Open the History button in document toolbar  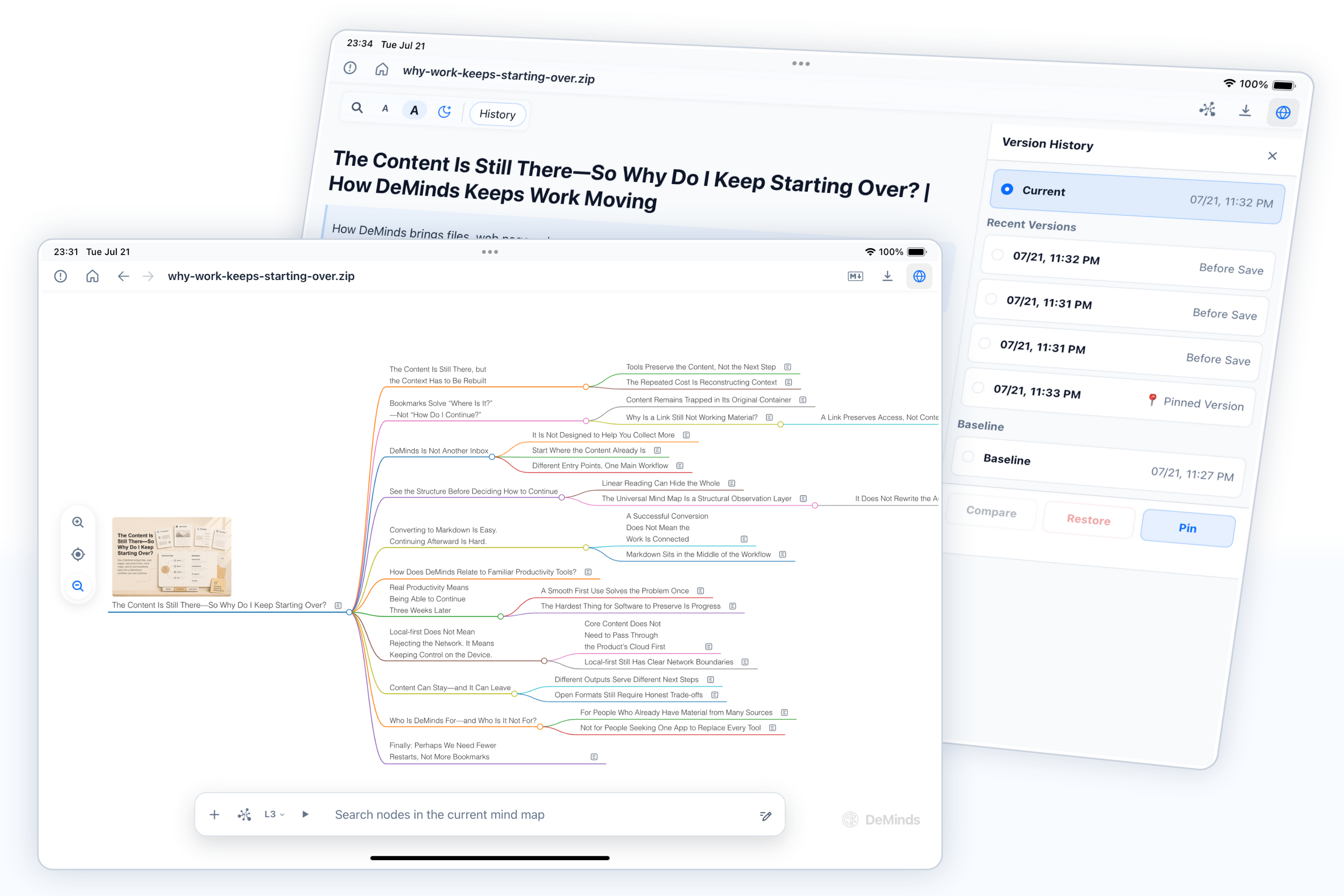click(497, 114)
